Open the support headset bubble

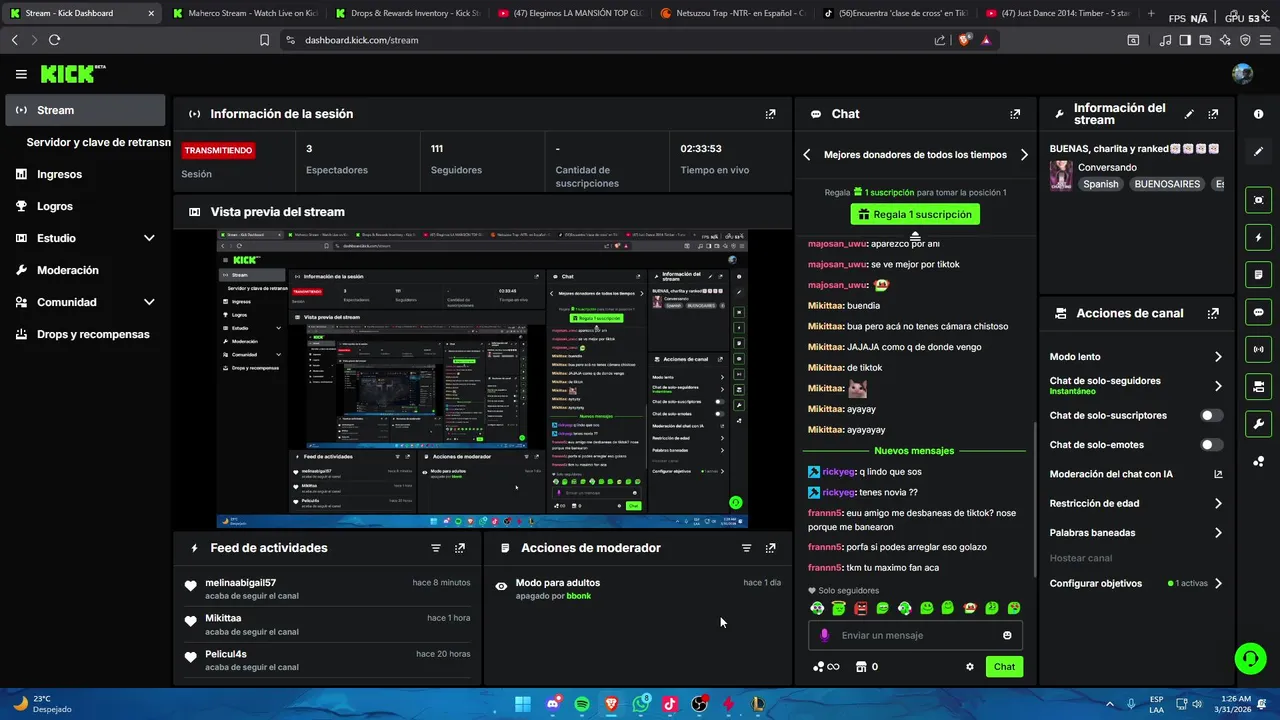coord(1250,658)
